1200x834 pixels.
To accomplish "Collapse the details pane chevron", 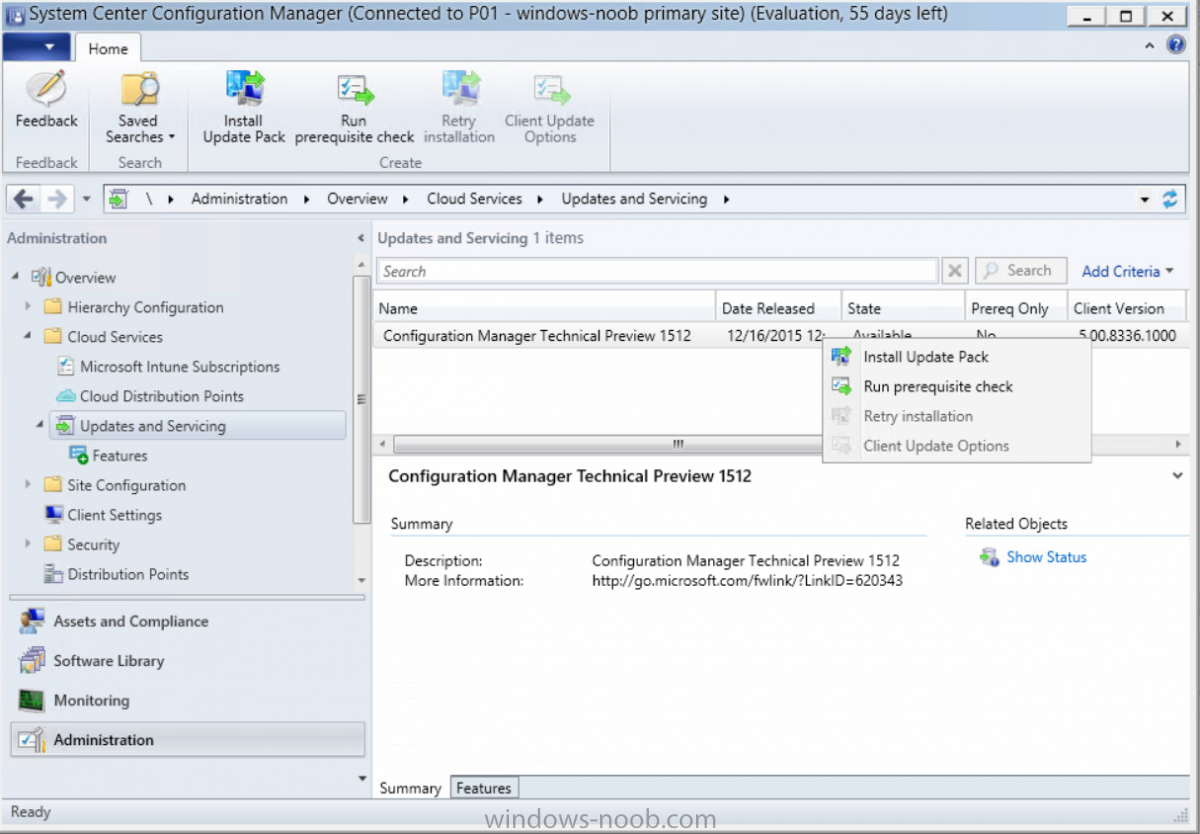I will click(x=1177, y=477).
